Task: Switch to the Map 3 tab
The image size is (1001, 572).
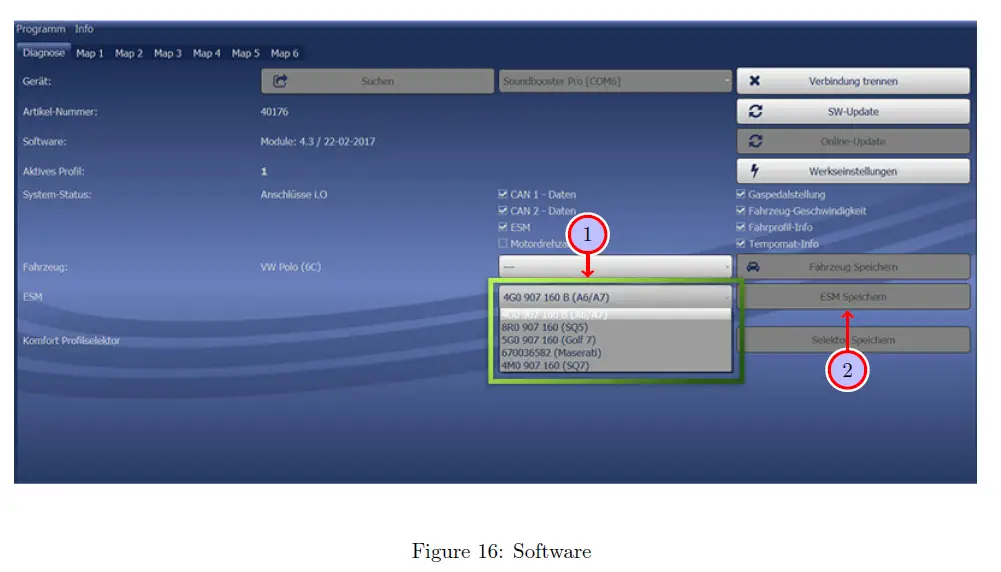Action: click(x=168, y=54)
